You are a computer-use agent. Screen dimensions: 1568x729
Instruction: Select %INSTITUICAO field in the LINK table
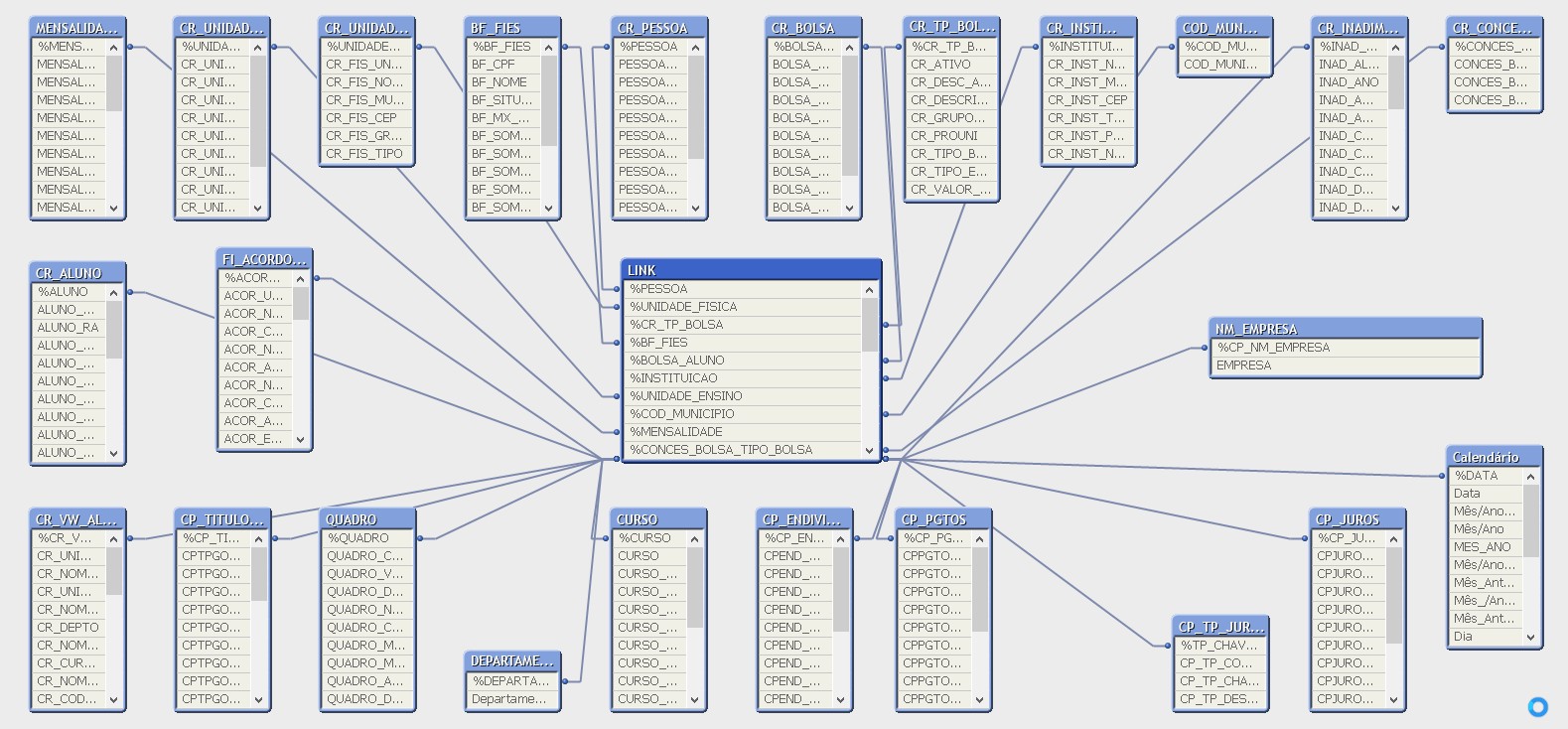point(743,378)
